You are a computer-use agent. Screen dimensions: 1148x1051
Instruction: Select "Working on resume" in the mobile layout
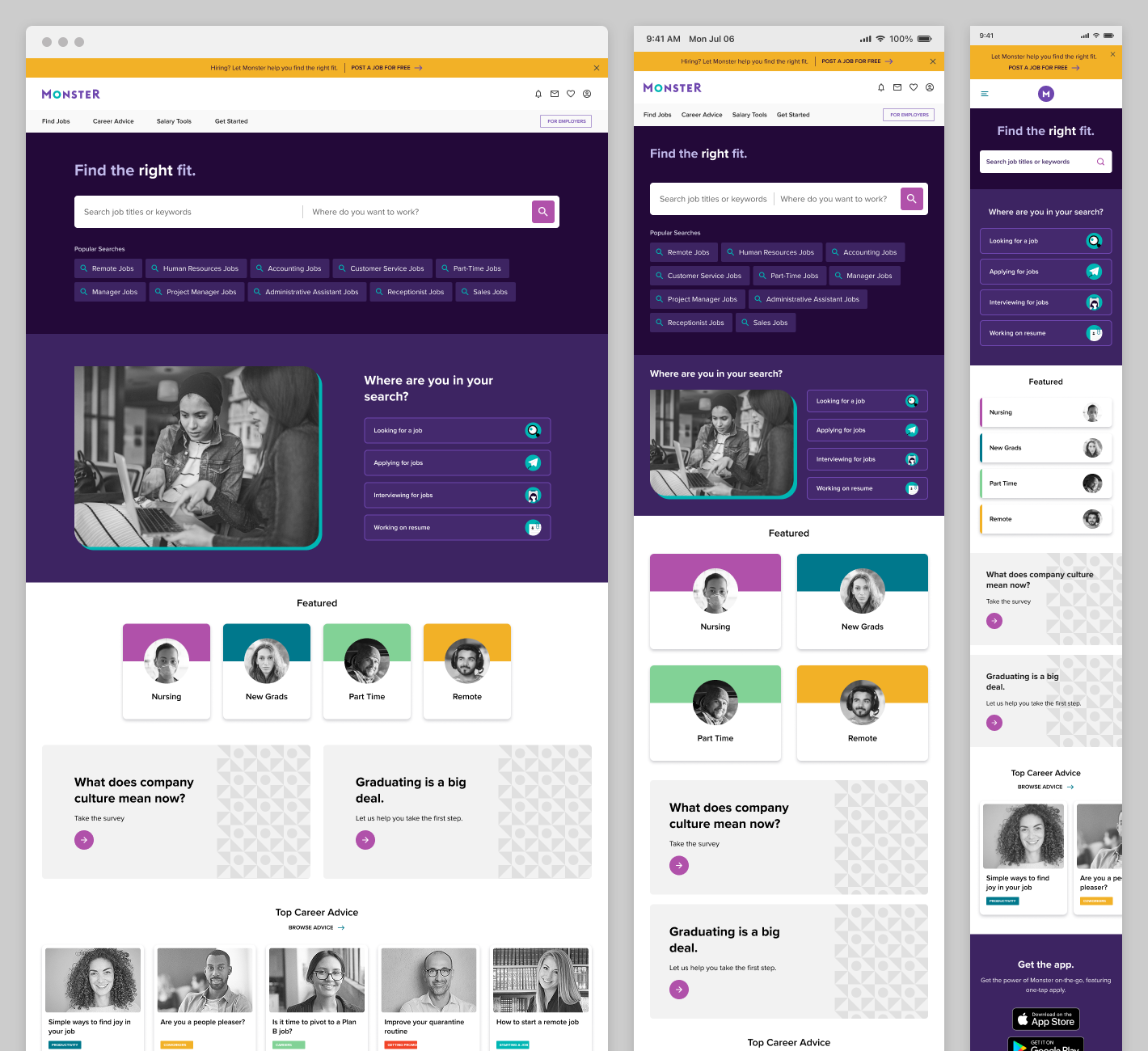pyautogui.click(x=1045, y=333)
